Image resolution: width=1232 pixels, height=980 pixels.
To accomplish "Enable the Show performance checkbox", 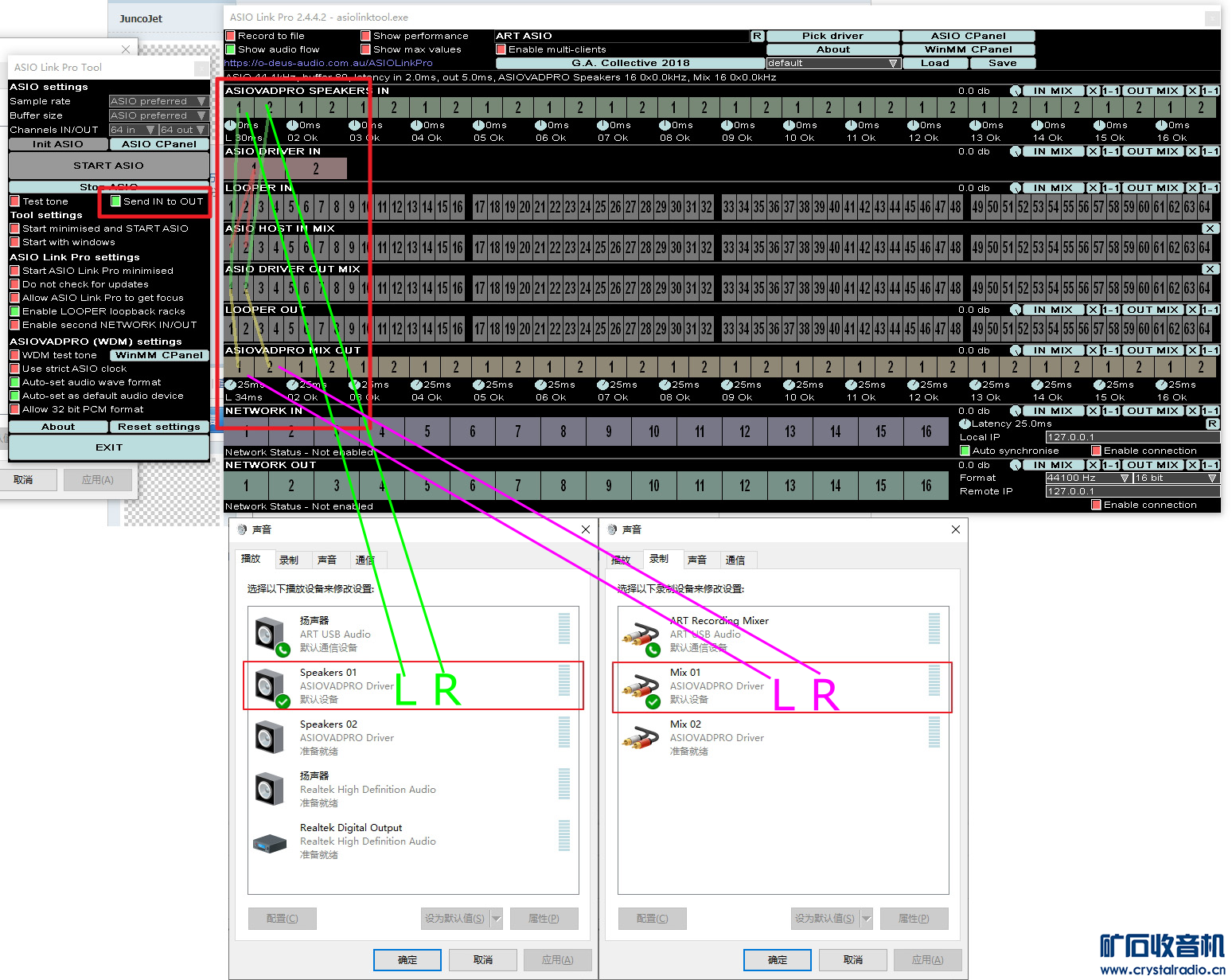I will (x=365, y=36).
